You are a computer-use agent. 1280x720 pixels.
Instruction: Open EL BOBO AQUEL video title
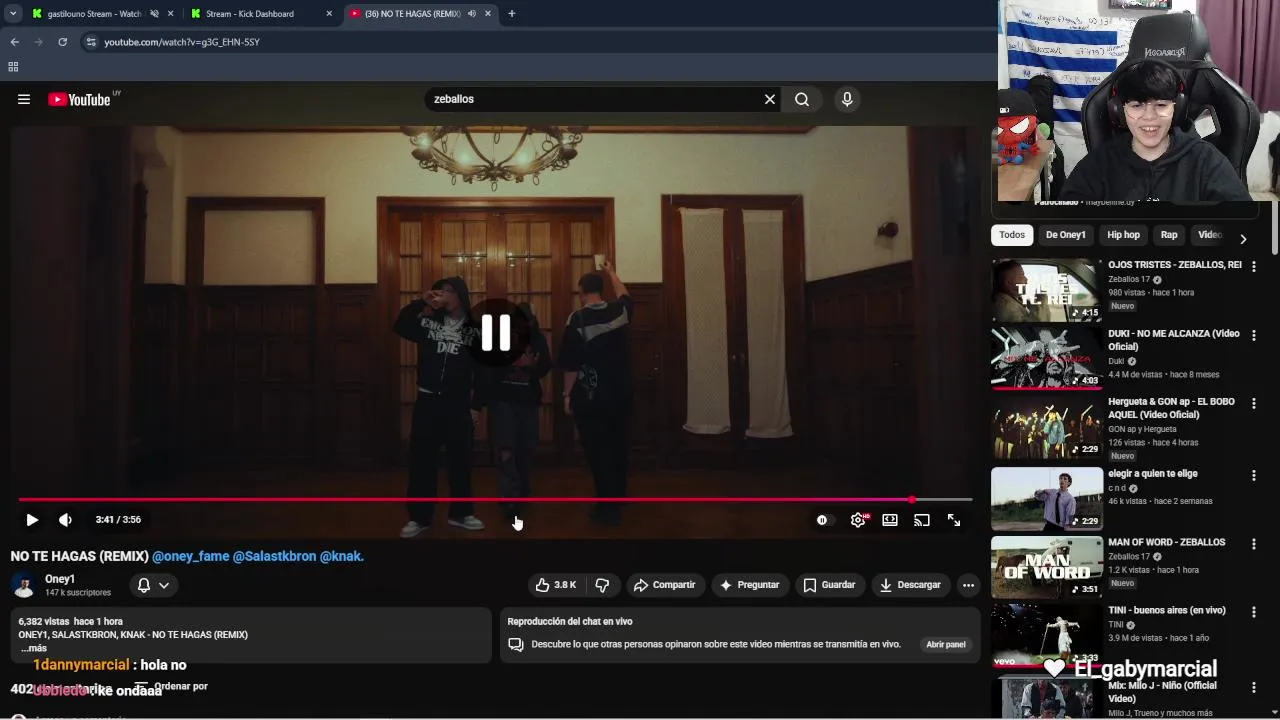tap(1171, 408)
